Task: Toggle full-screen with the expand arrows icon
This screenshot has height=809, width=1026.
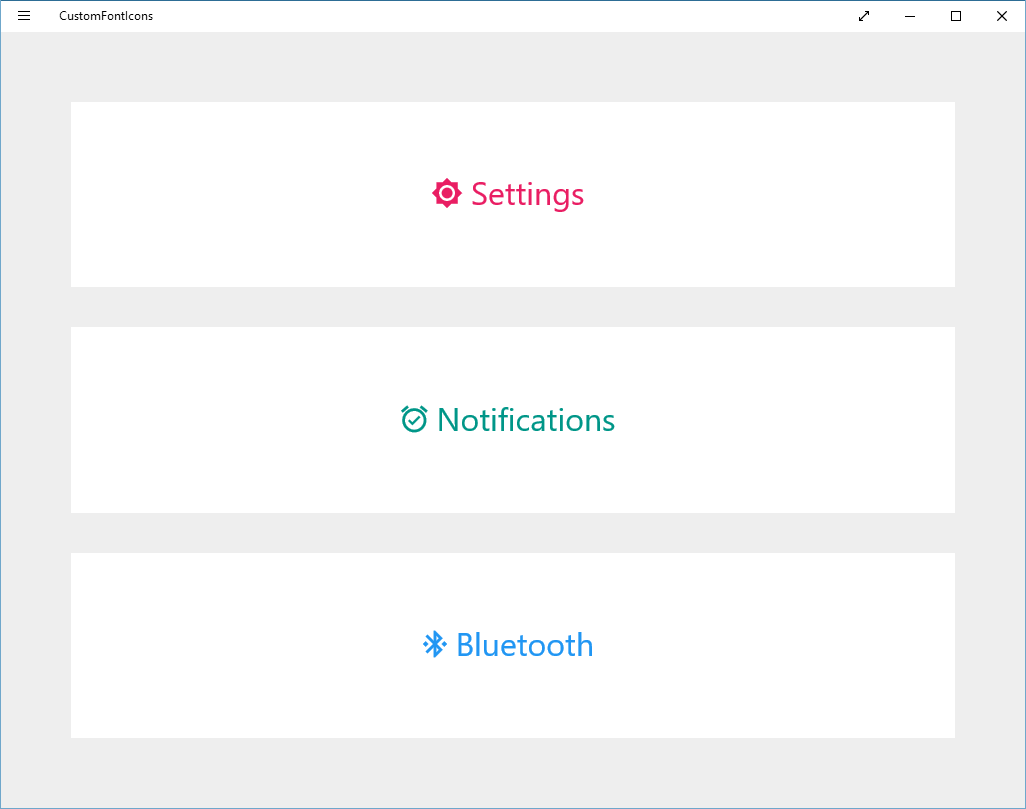Action: (x=864, y=16)
